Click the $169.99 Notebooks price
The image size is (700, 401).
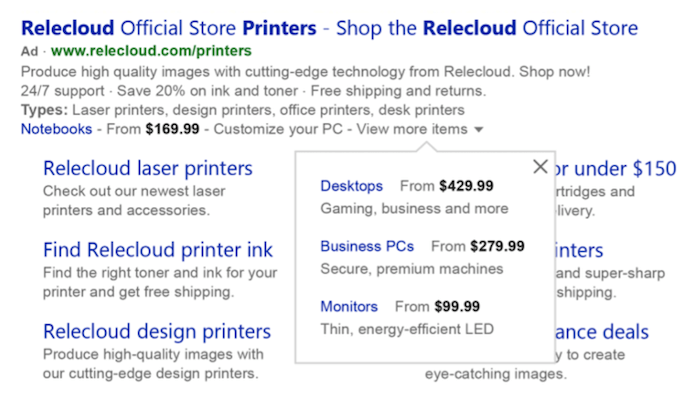point(172,129)
